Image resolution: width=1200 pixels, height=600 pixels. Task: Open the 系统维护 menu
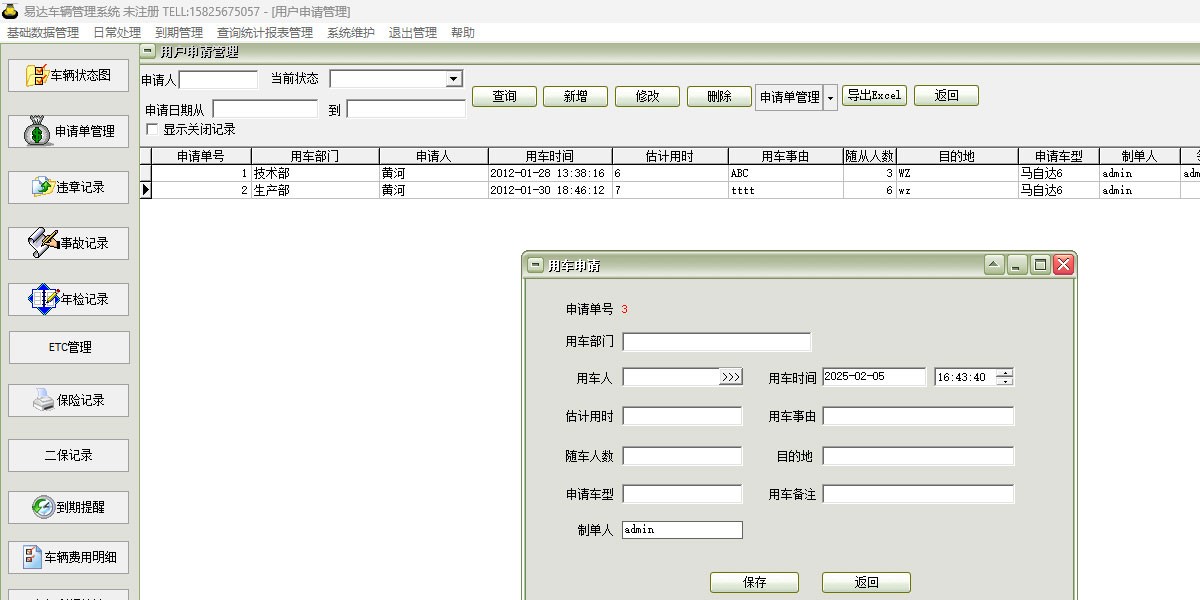[x=351, y=33]
